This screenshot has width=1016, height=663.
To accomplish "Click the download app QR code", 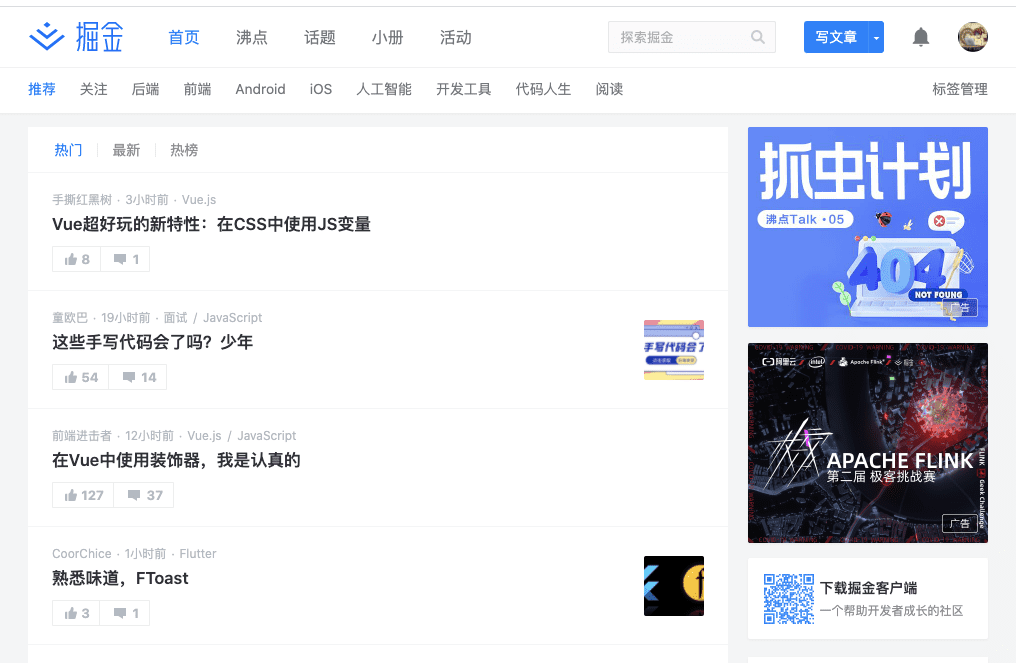I will [x=789, y=599].
